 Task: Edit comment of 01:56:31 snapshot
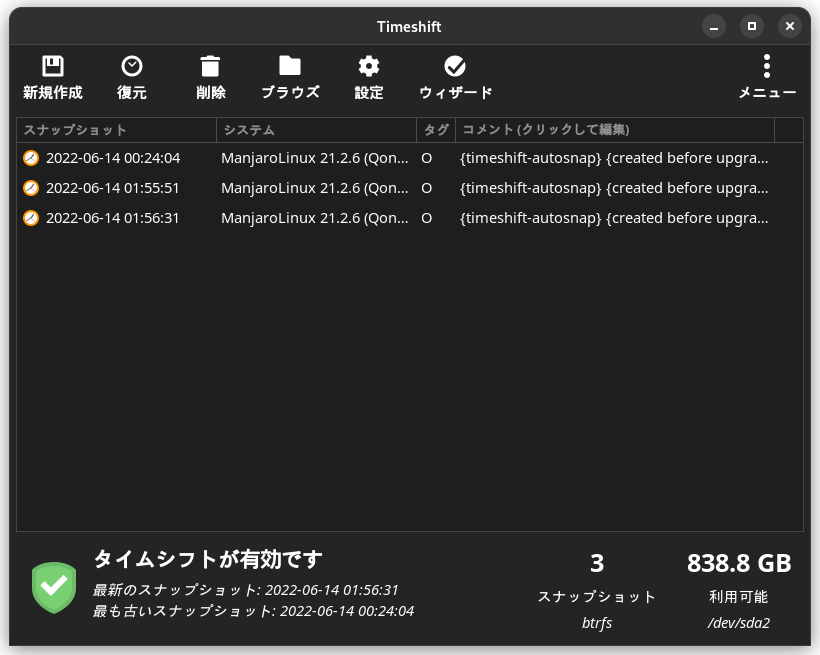(x=614, y=218)
